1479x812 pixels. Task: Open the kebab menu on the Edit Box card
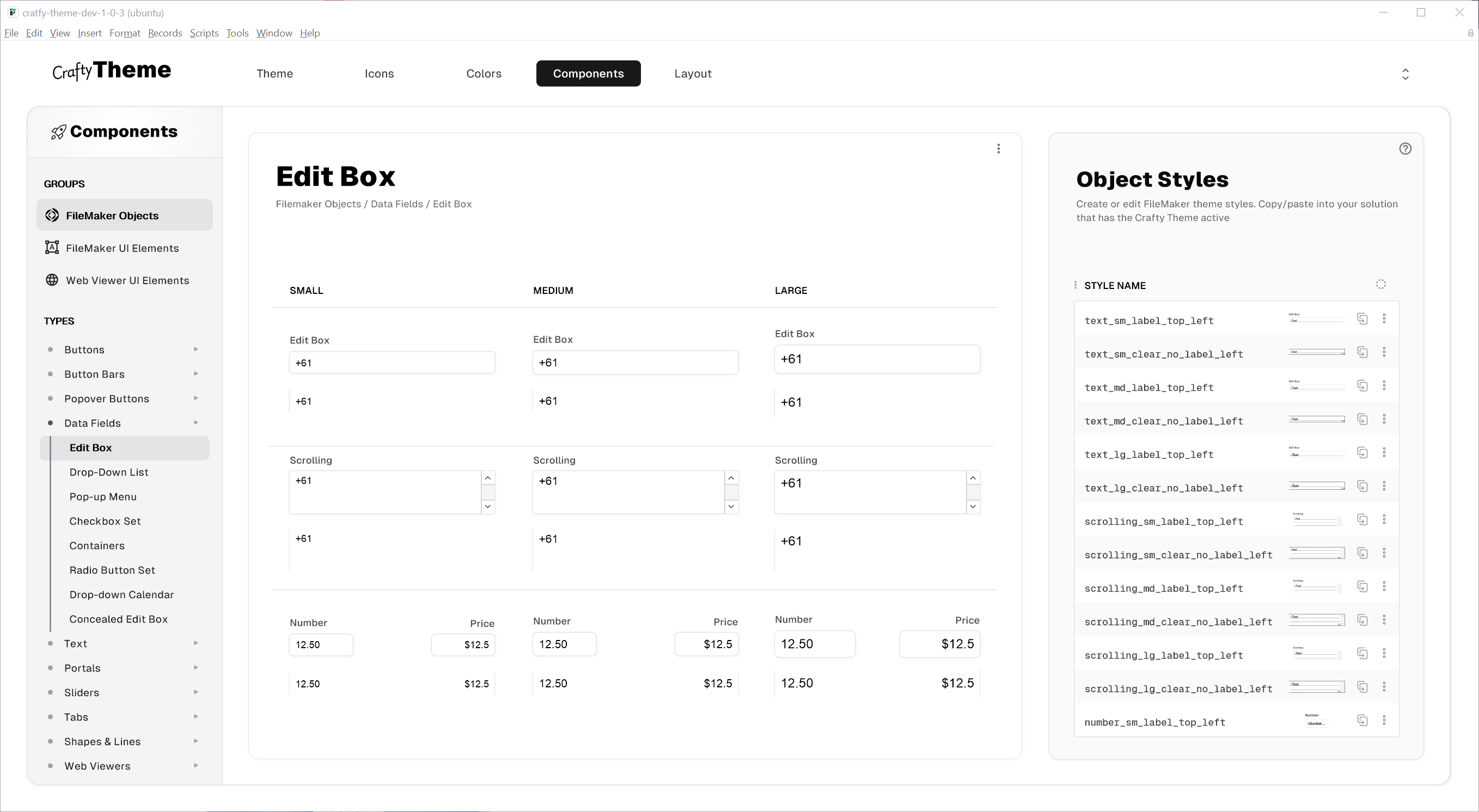coord(999,149)
